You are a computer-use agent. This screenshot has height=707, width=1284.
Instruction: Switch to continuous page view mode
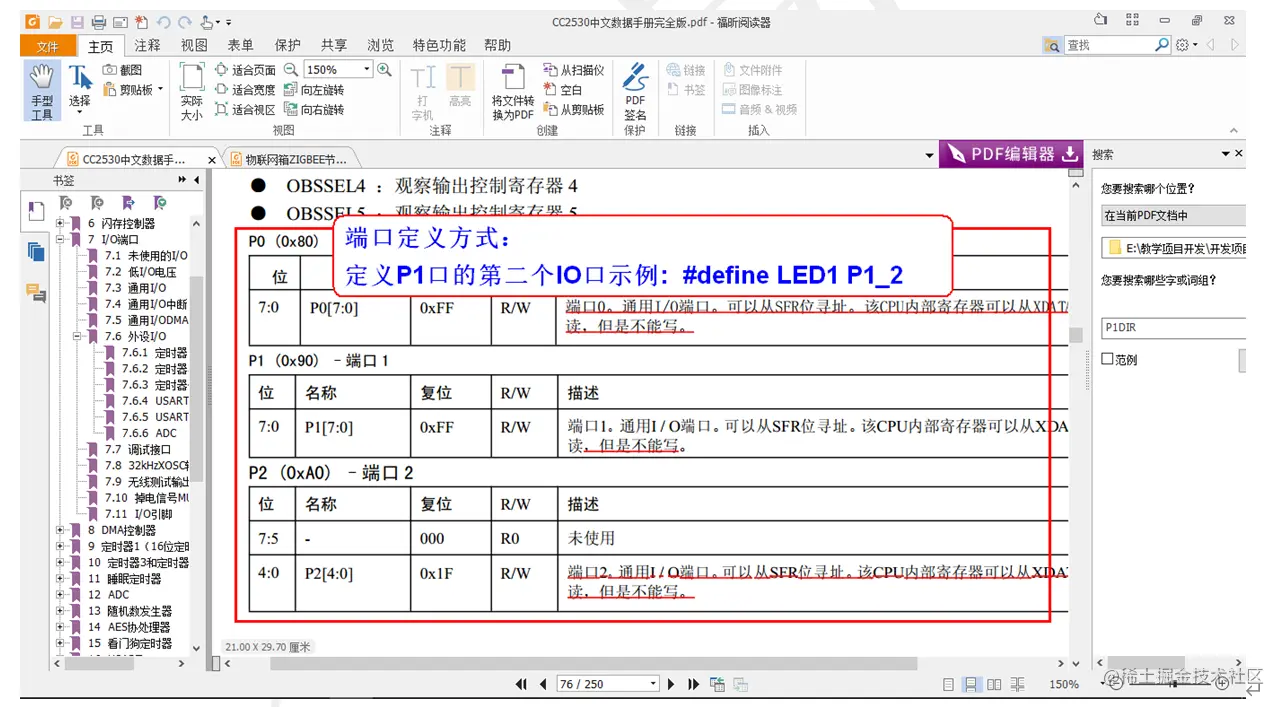tap(970, 685)
